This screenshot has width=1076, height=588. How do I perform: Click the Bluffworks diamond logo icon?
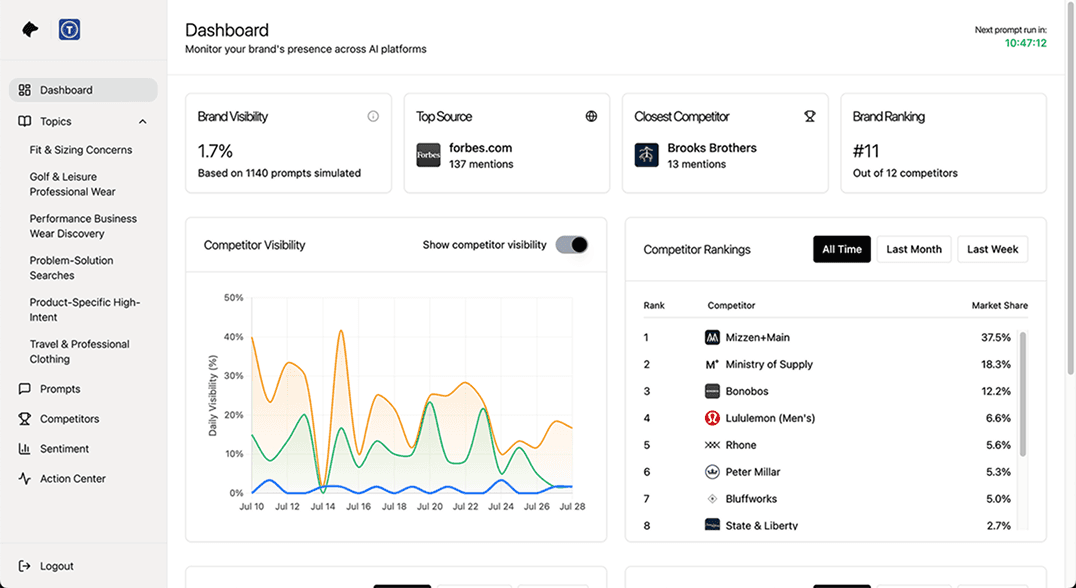tap(712, 499)
